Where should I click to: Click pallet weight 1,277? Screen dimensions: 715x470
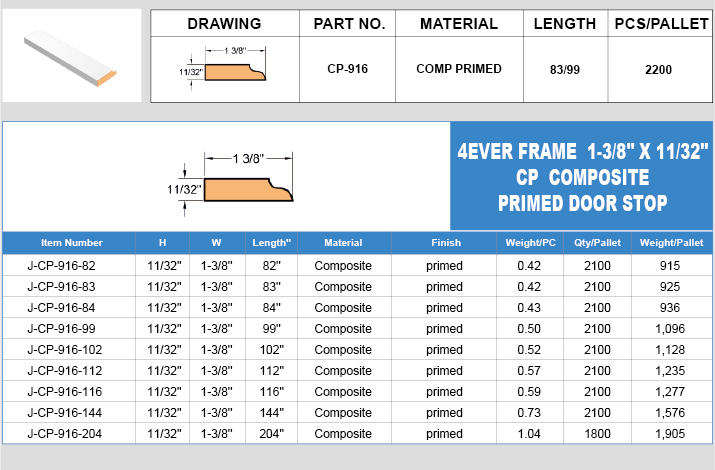670,392
